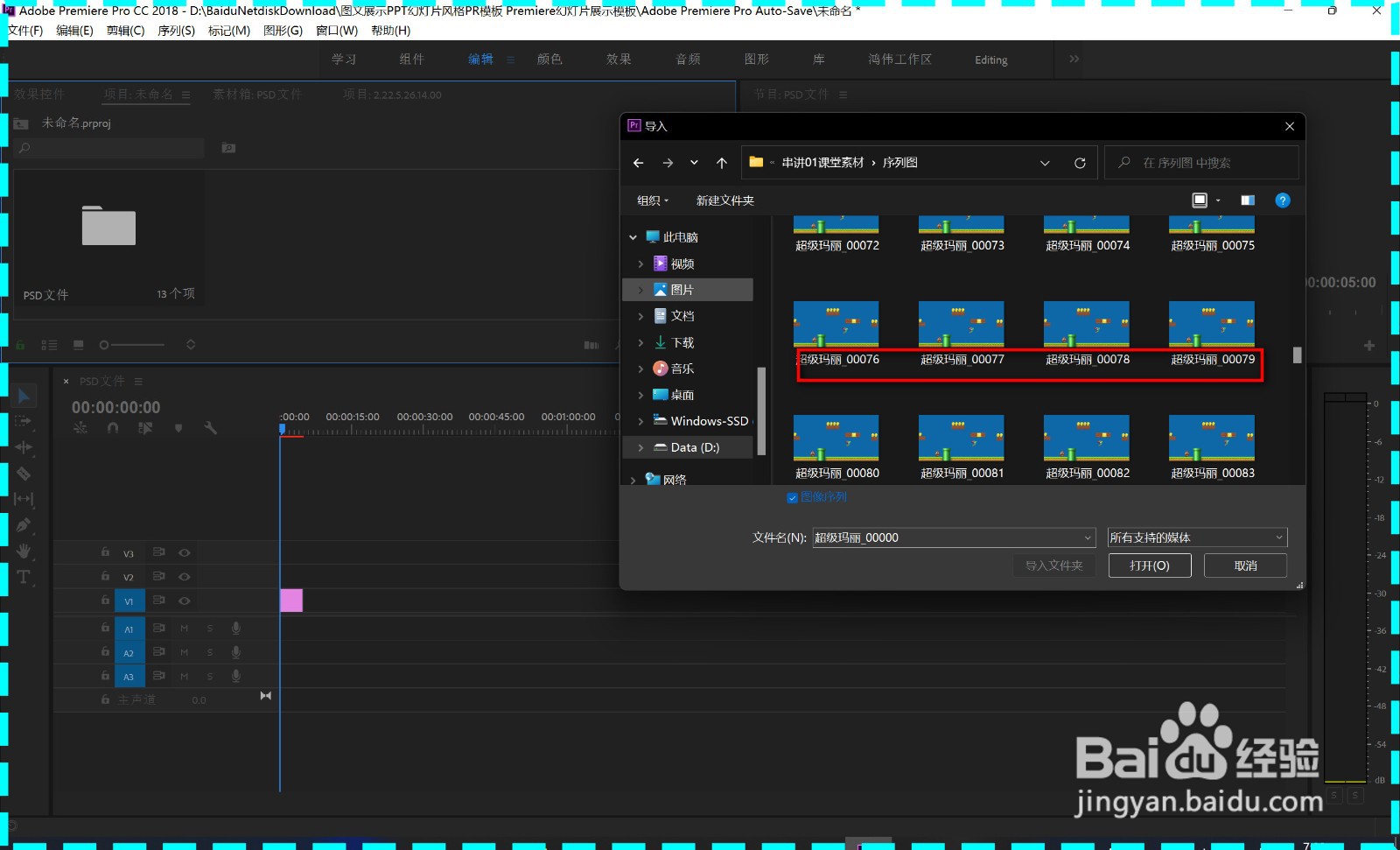Open view options dropdown arrow
The width and height of the screenshot is (1400, 850).
(1218, 200)
